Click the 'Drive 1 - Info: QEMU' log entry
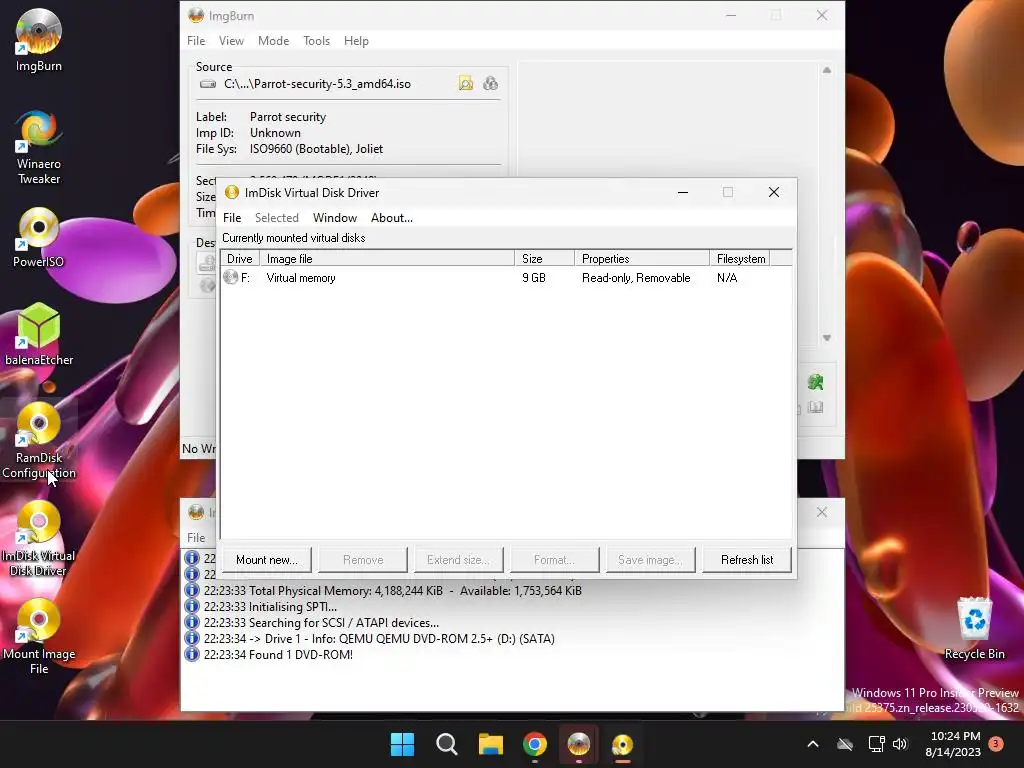This screenshot has width=1024, height=768. click(379, 639)
